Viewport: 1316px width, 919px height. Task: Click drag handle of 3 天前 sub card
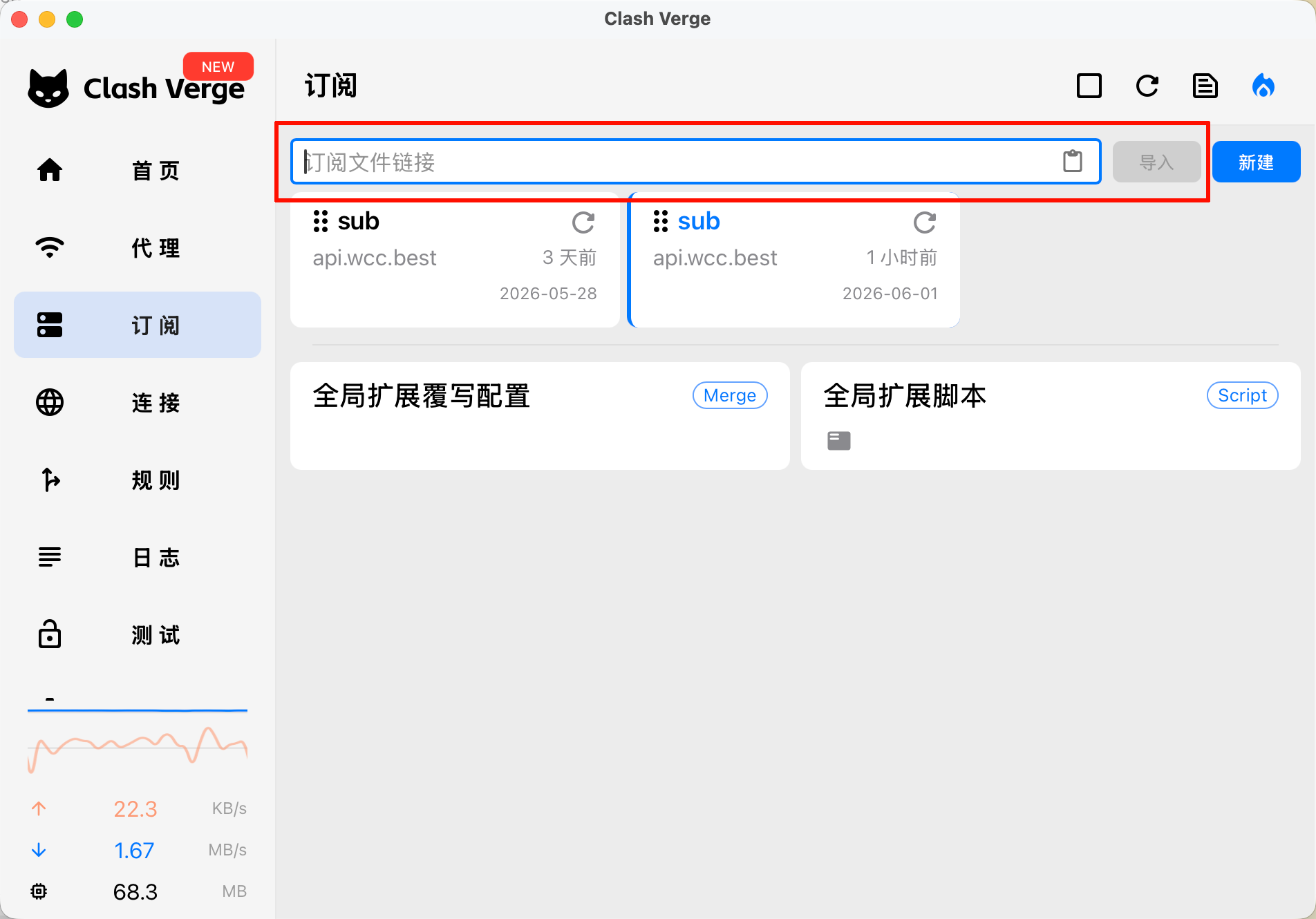(x=320, y=221)
